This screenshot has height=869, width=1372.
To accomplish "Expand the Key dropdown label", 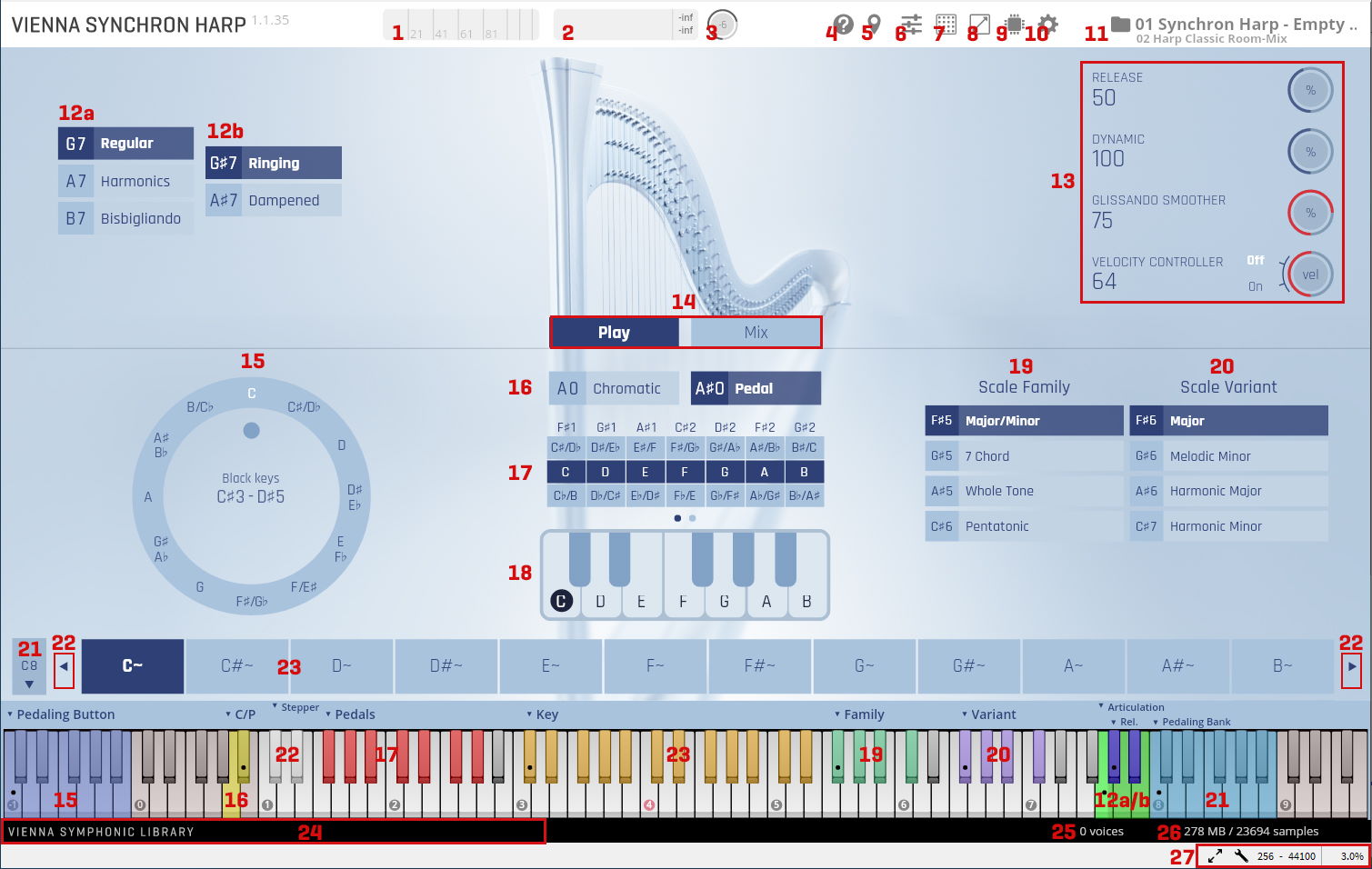I will click(x=542, y=714).
